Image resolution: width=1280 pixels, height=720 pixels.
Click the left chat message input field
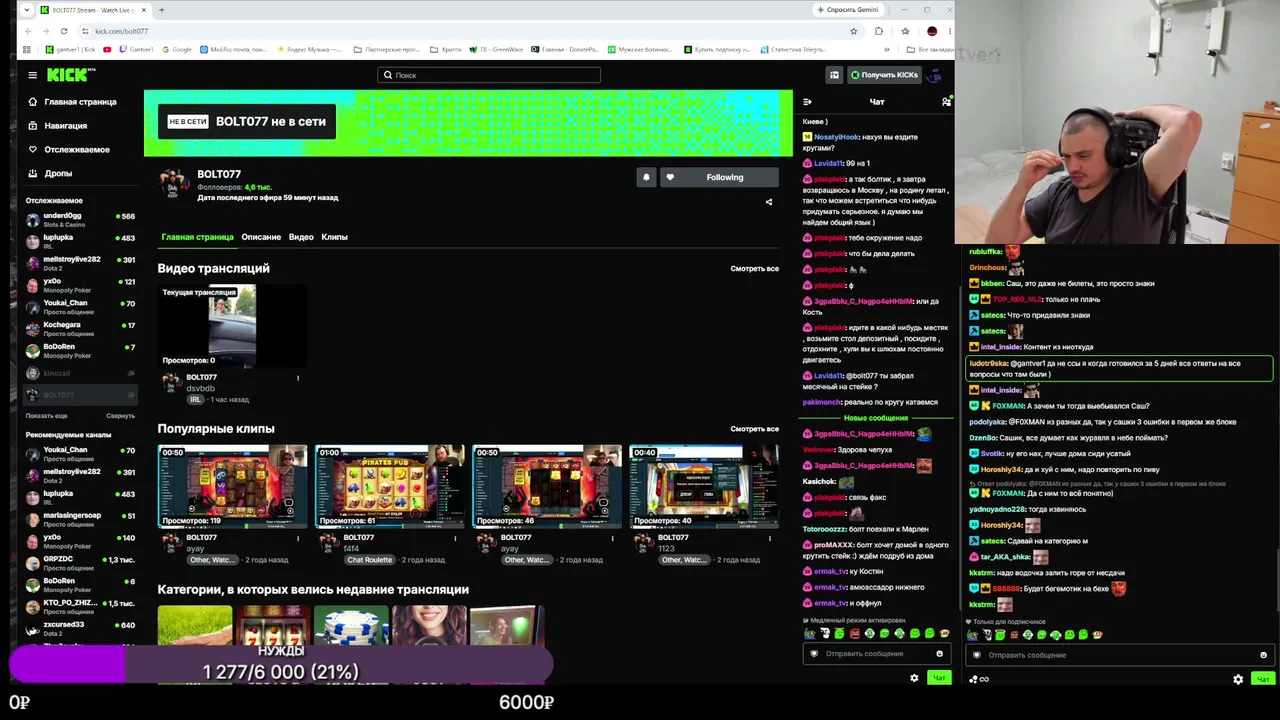point(876,654)
